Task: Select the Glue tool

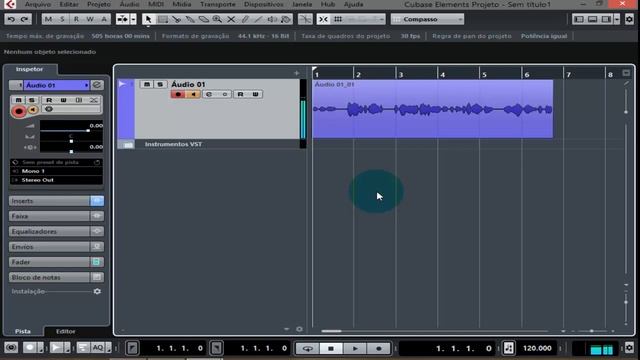Action: tap(190, 19)
